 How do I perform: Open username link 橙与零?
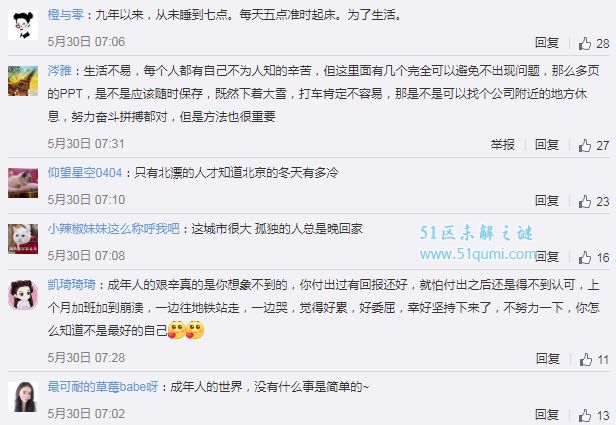[65, 15]
